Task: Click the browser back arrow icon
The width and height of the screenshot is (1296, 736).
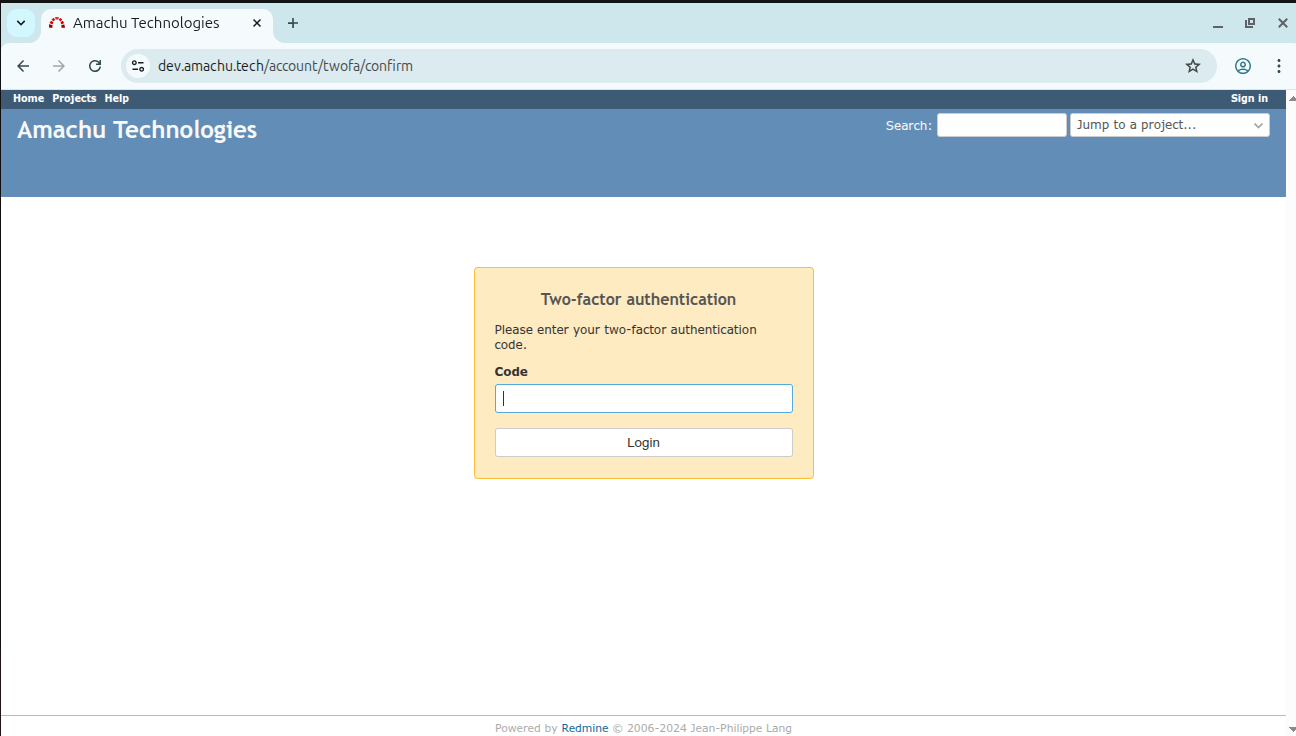Action: 23,66
